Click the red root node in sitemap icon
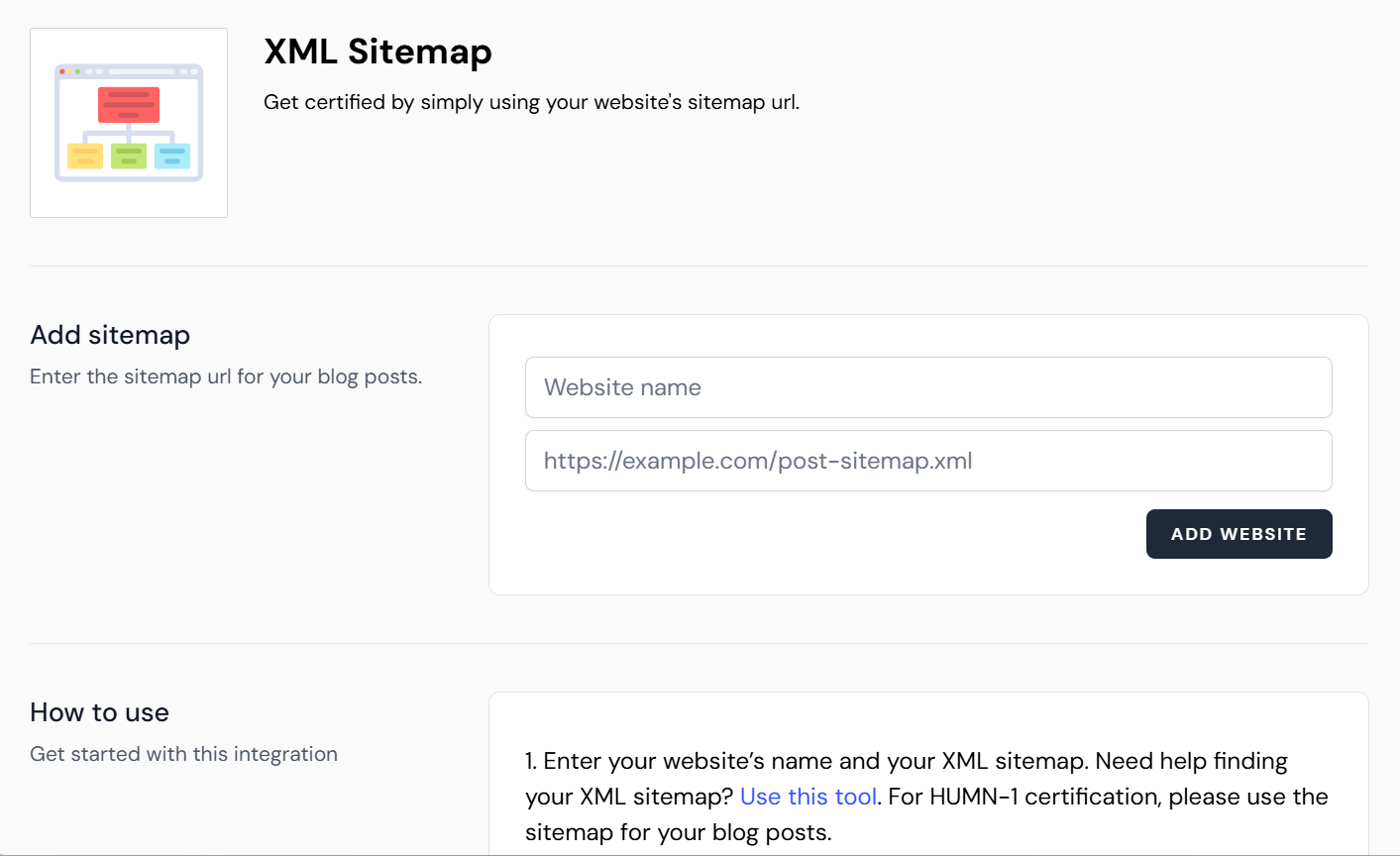1400x856 pixels. pyautogui.click(x=129, y=103)
